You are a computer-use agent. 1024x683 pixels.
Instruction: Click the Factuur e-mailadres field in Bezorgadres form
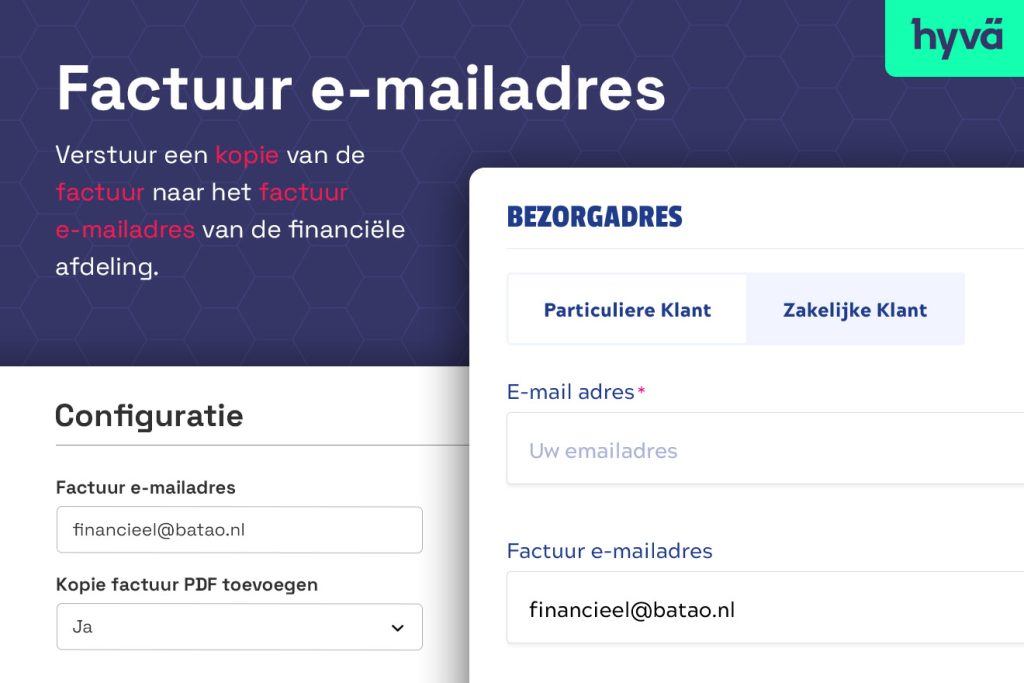point(765,609)
